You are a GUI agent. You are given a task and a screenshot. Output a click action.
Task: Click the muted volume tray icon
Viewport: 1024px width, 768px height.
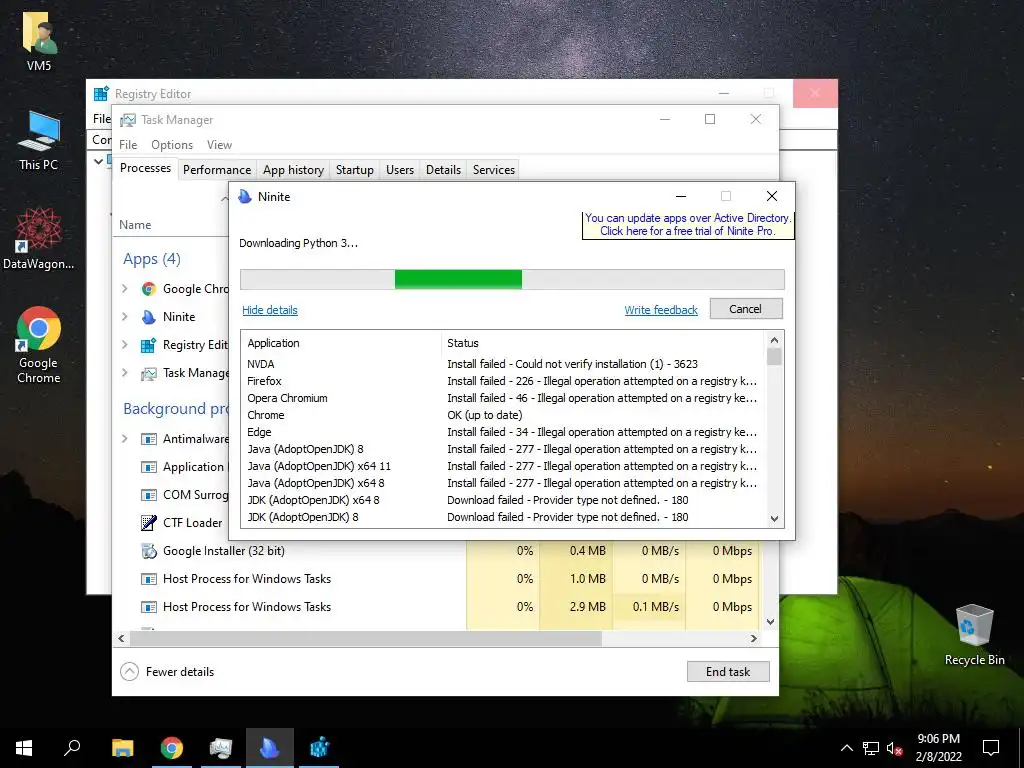pyautogui.click(x=895, y=748)
